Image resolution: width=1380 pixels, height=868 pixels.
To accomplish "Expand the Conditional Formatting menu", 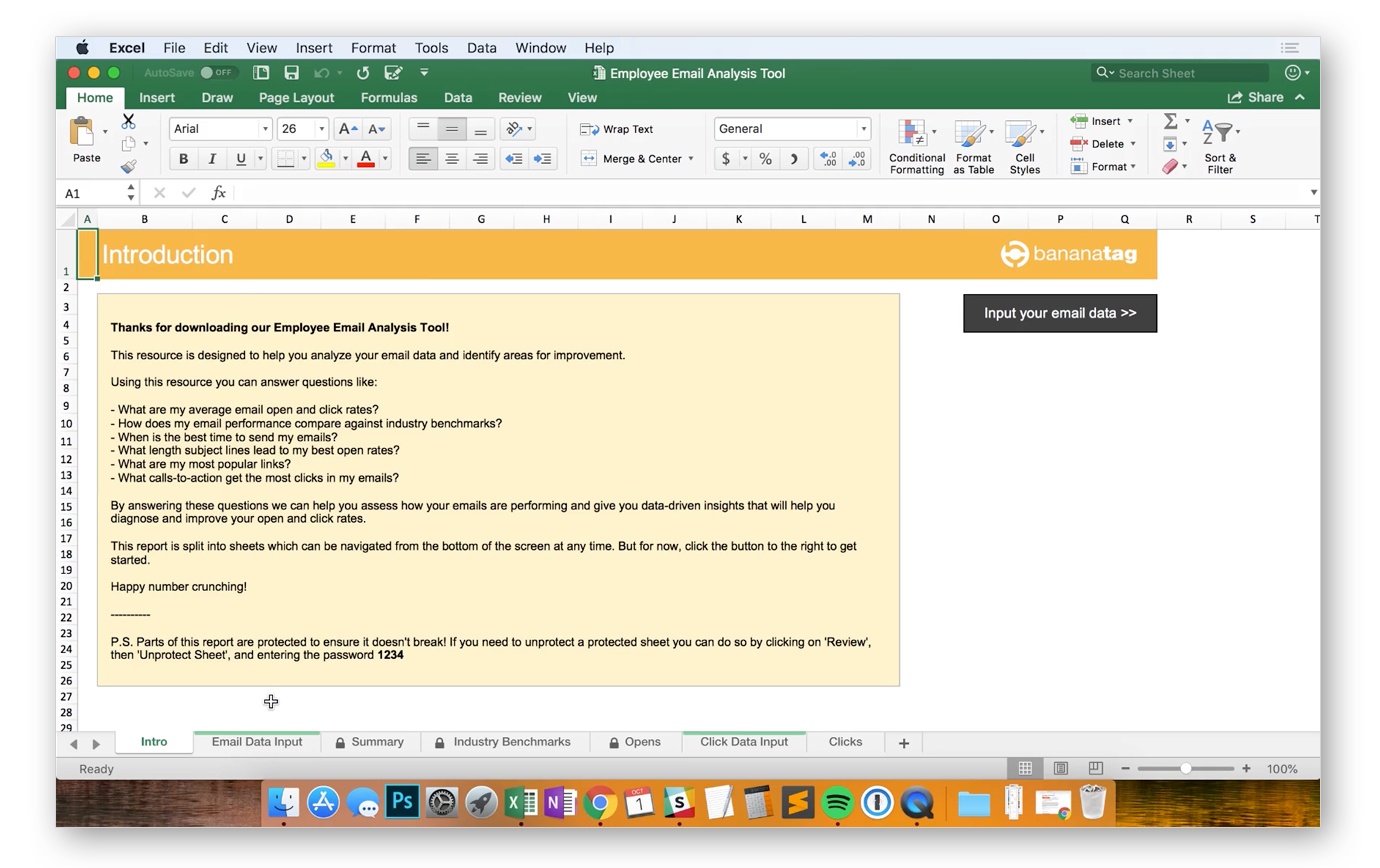I will [x=917, y=147].
